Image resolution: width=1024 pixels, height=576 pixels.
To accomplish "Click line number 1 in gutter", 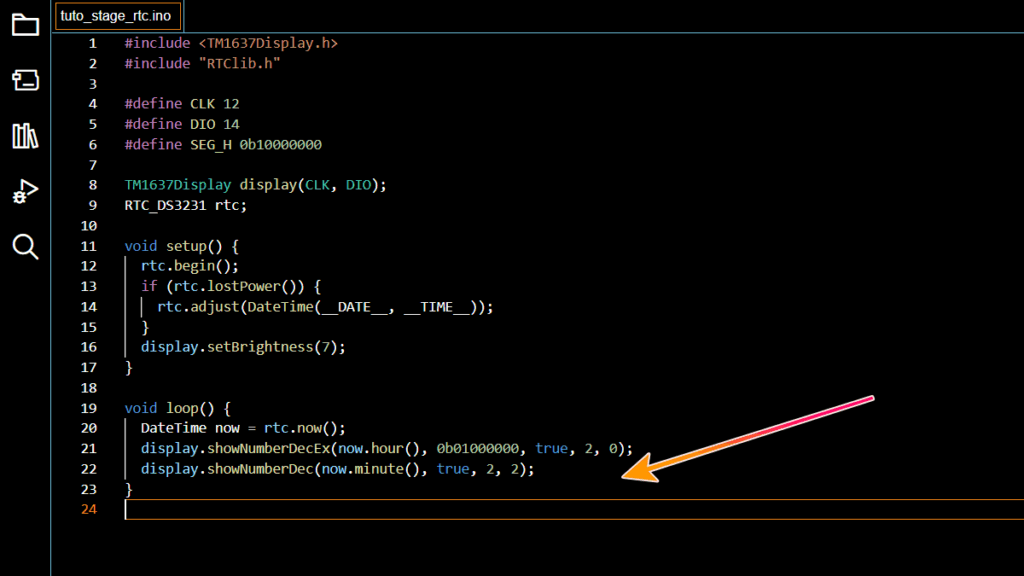I will [93, 43].
